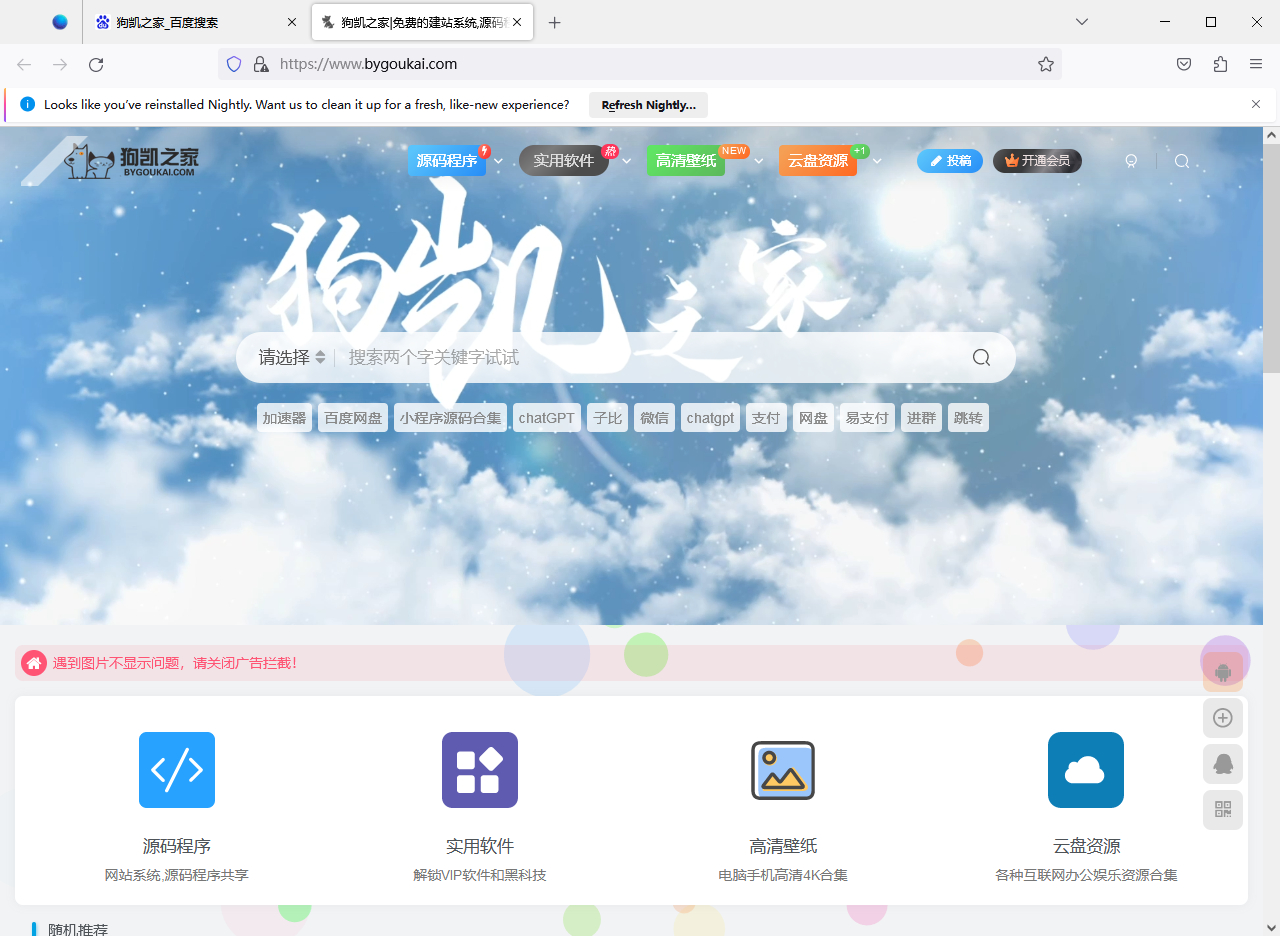
Task: Open a new browser tab
Action: pyautogui.click(x=555, y=22)
